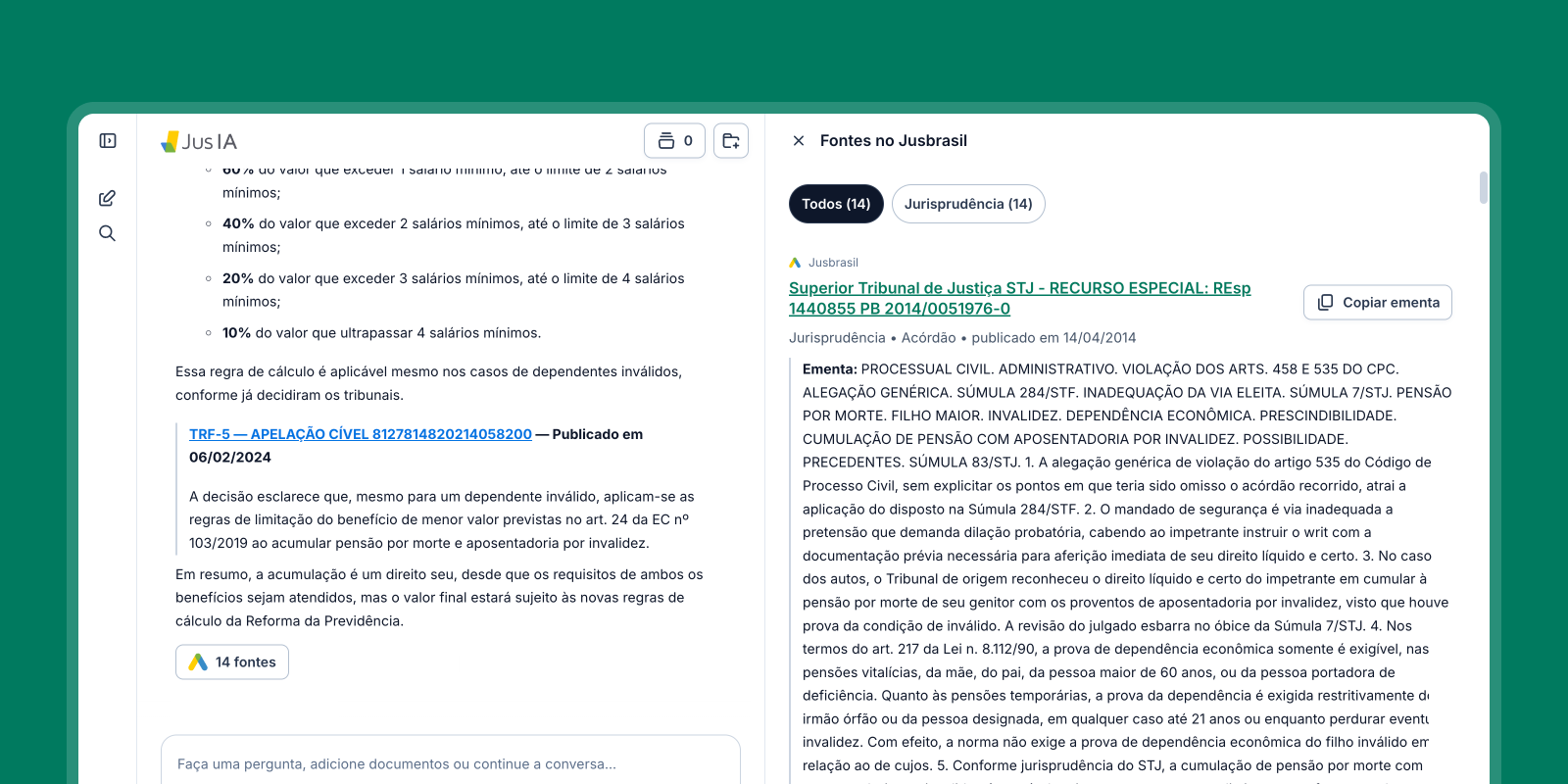Focus the 'Faça uma pergunta' input field
This screenshot has width=1568, height=784.
coord(451,763)
